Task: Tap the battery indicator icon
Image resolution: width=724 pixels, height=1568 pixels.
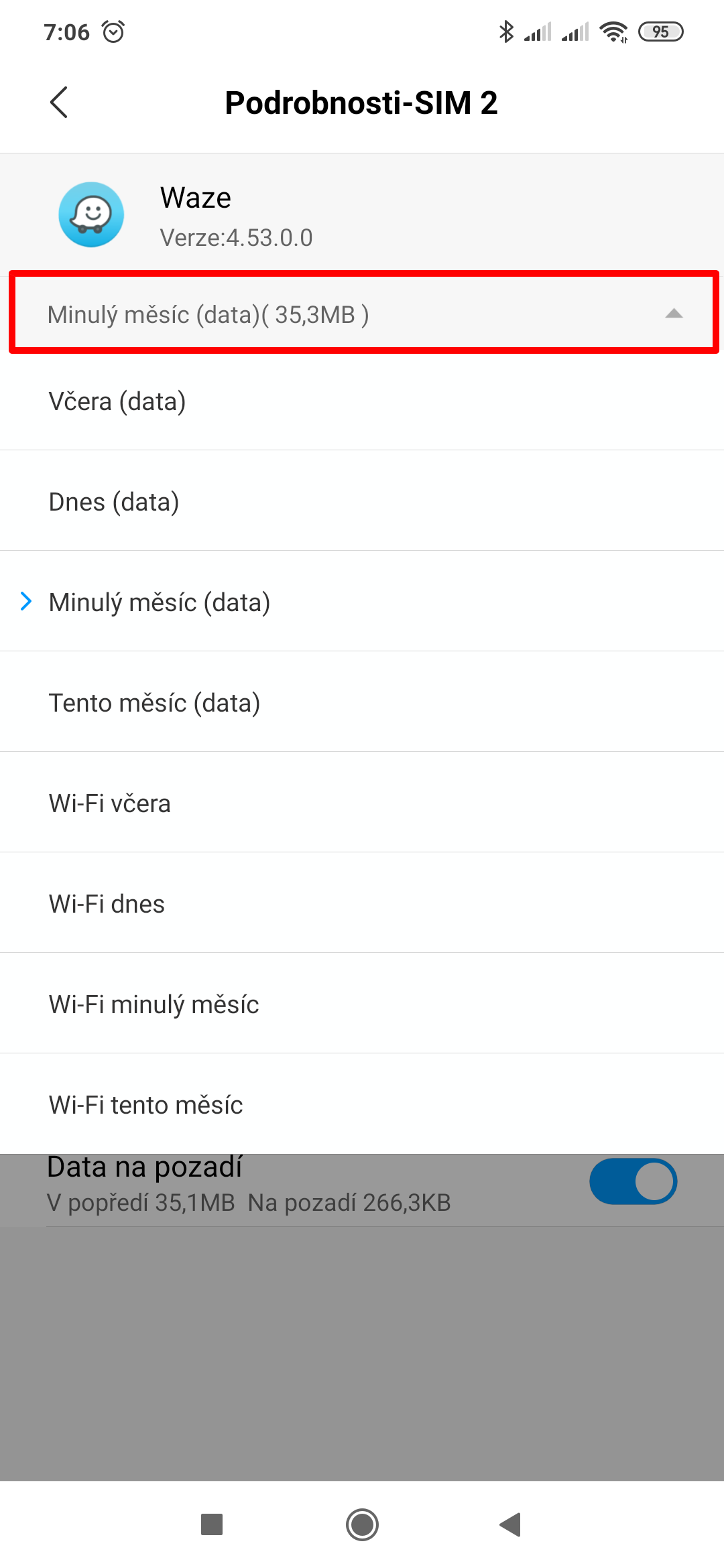Action: click(x=660, y=31)
